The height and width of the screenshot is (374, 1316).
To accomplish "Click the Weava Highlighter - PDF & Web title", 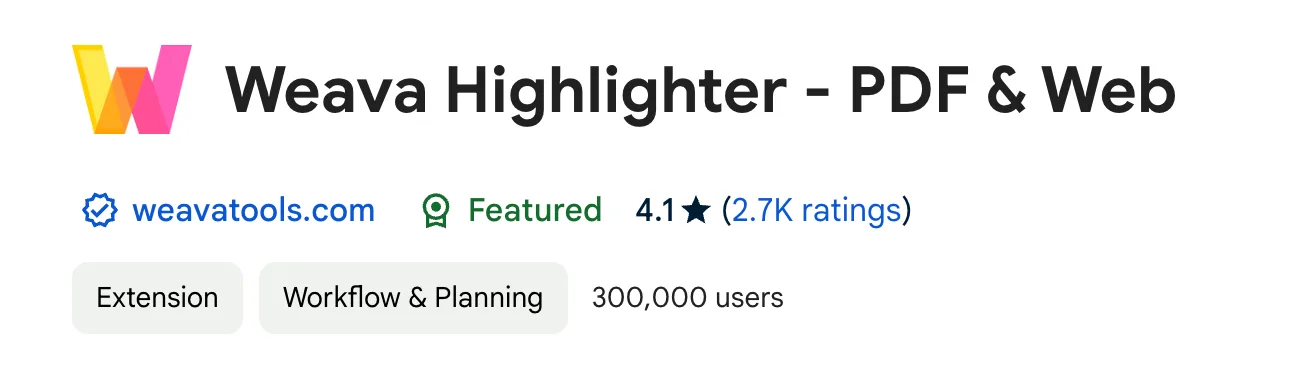I will pos(700,91).
